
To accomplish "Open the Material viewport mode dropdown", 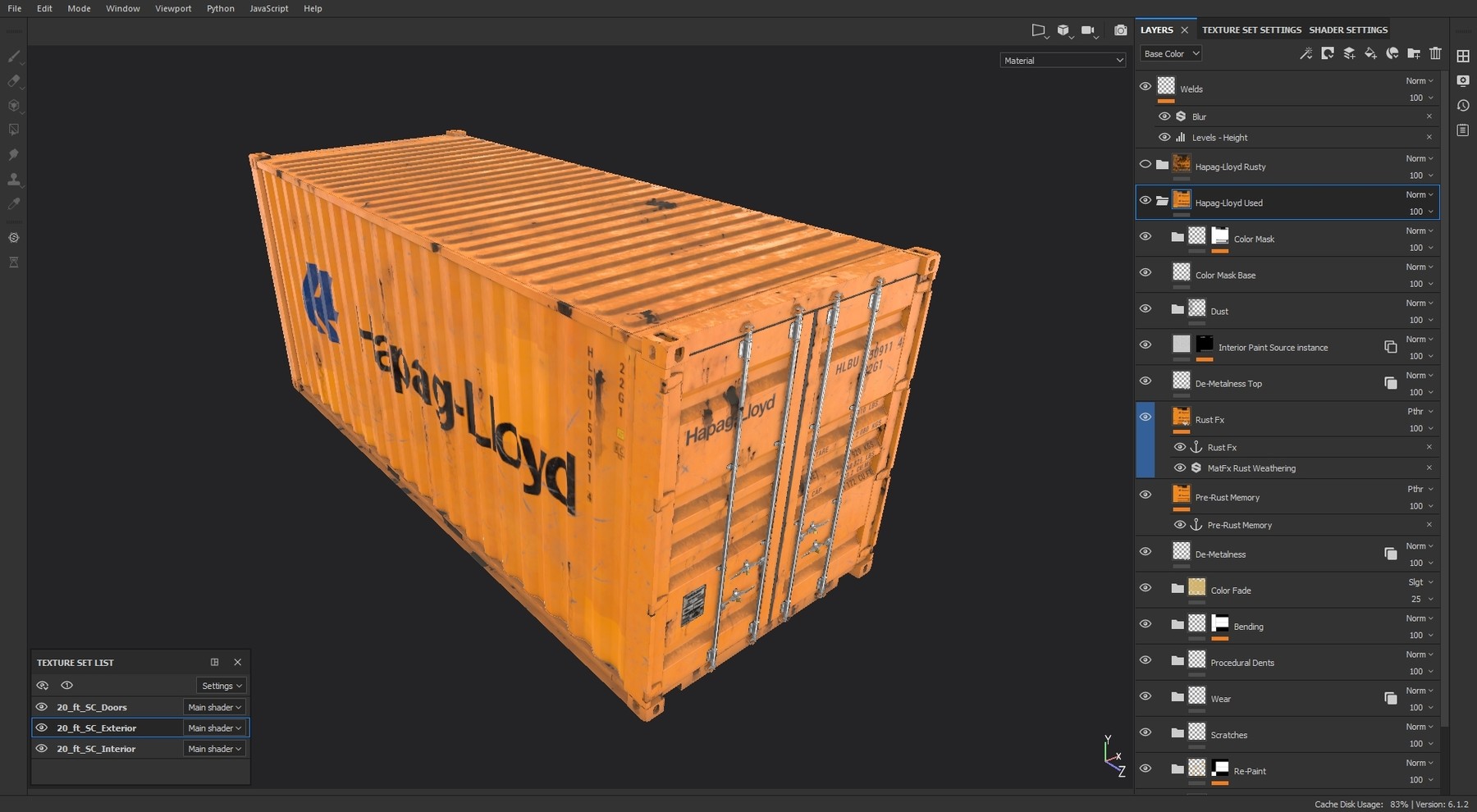I will pos(1063,60).
